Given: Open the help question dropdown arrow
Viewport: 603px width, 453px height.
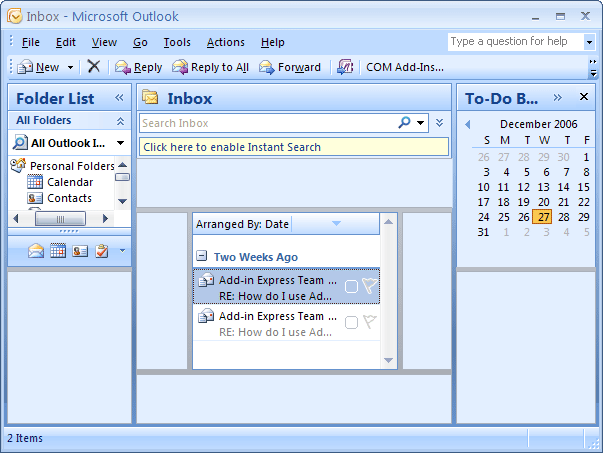Looking at the screenshot, I should point(589,42).
